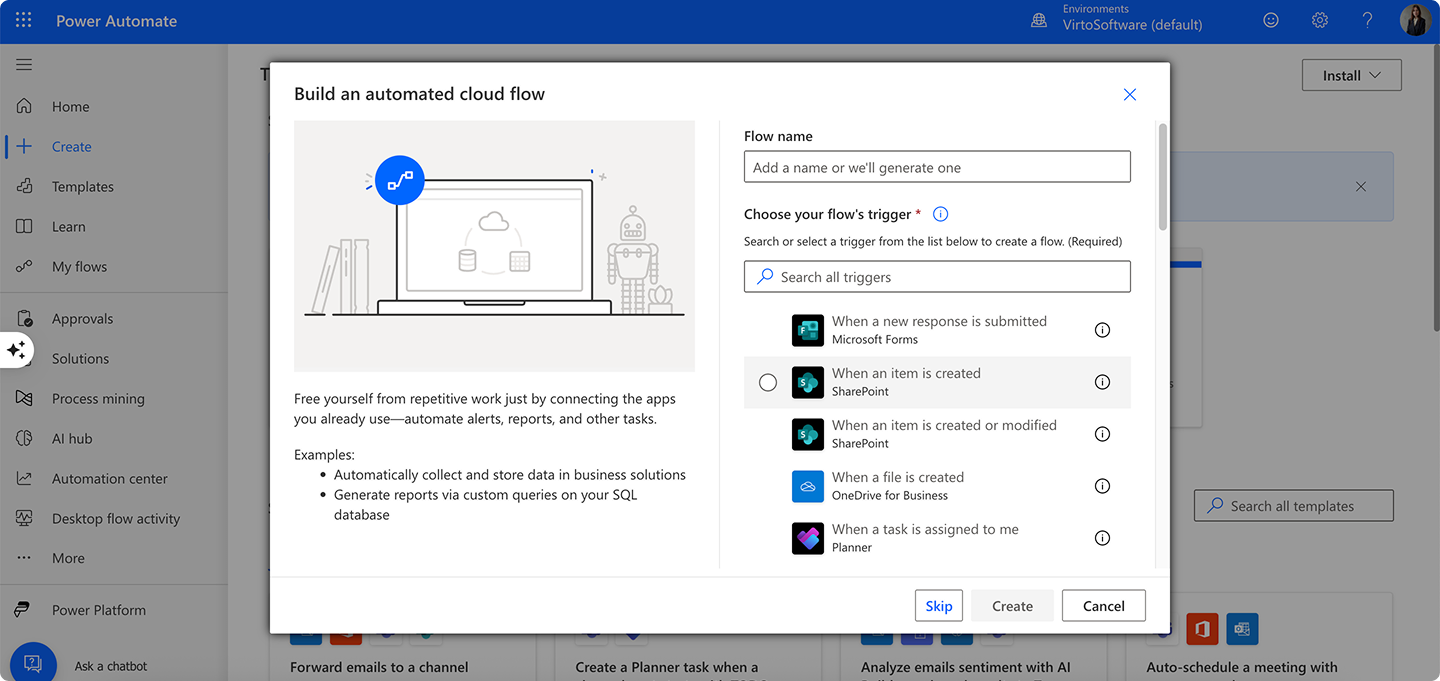Skip the automated cloud flow setup

[x=938, y=605]
